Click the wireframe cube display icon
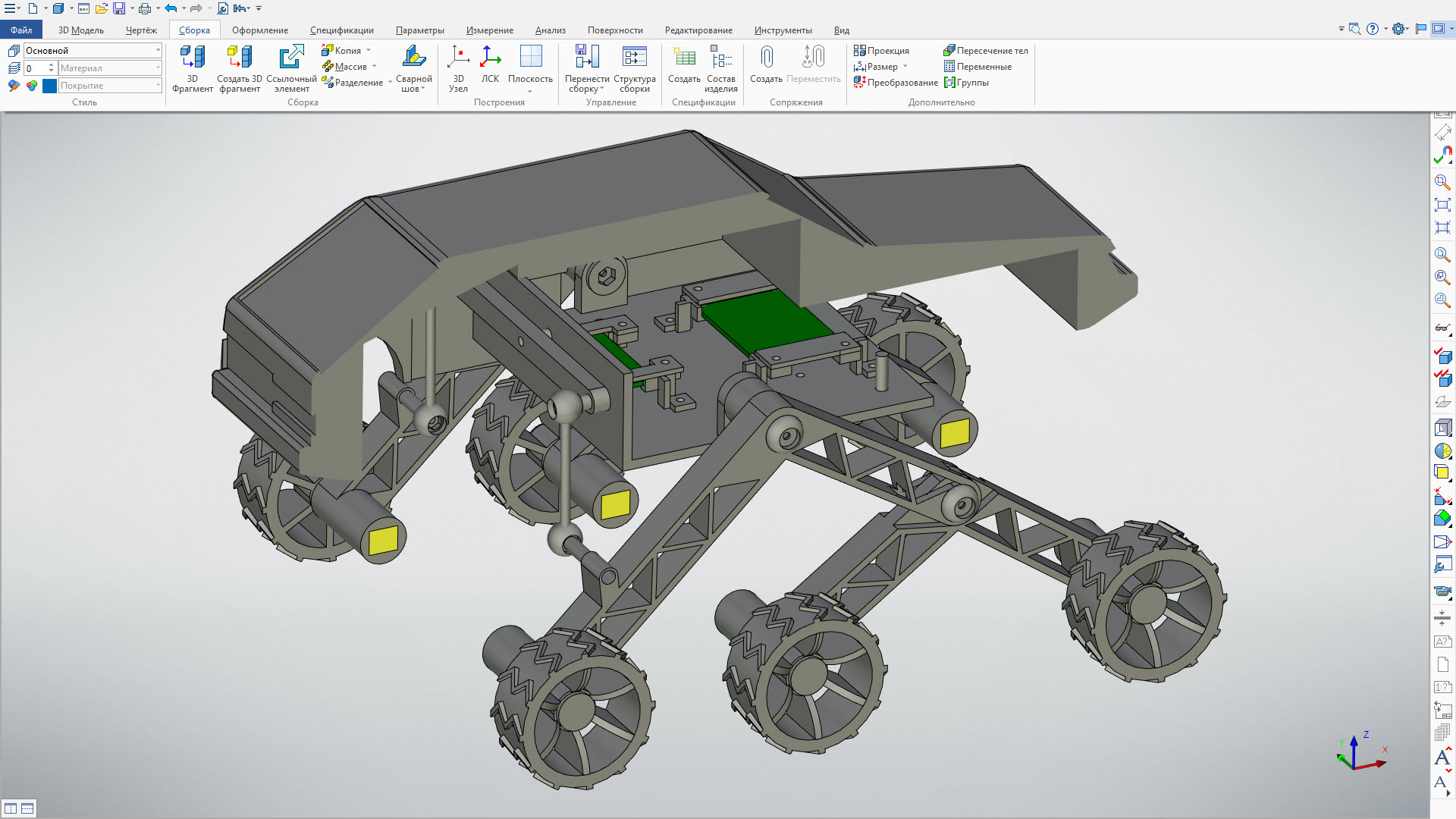Image resolution: width=1456 pixels, height=819 pixels. pyautogui.click(x=1442, y=428)
